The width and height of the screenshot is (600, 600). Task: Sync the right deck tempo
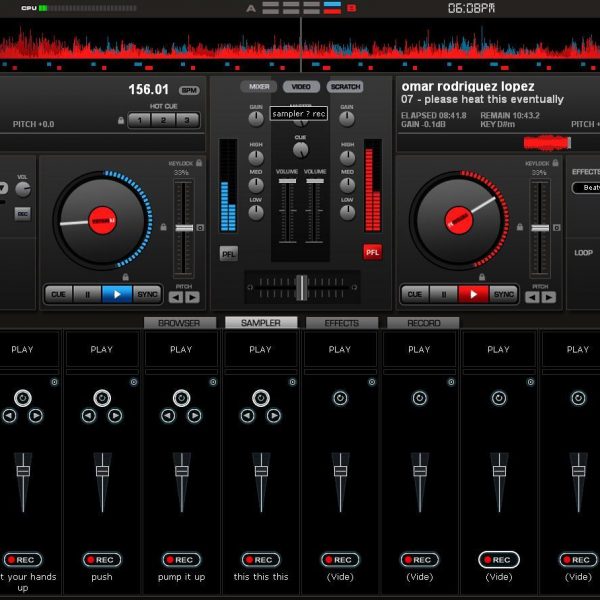[x=504, y=294]
